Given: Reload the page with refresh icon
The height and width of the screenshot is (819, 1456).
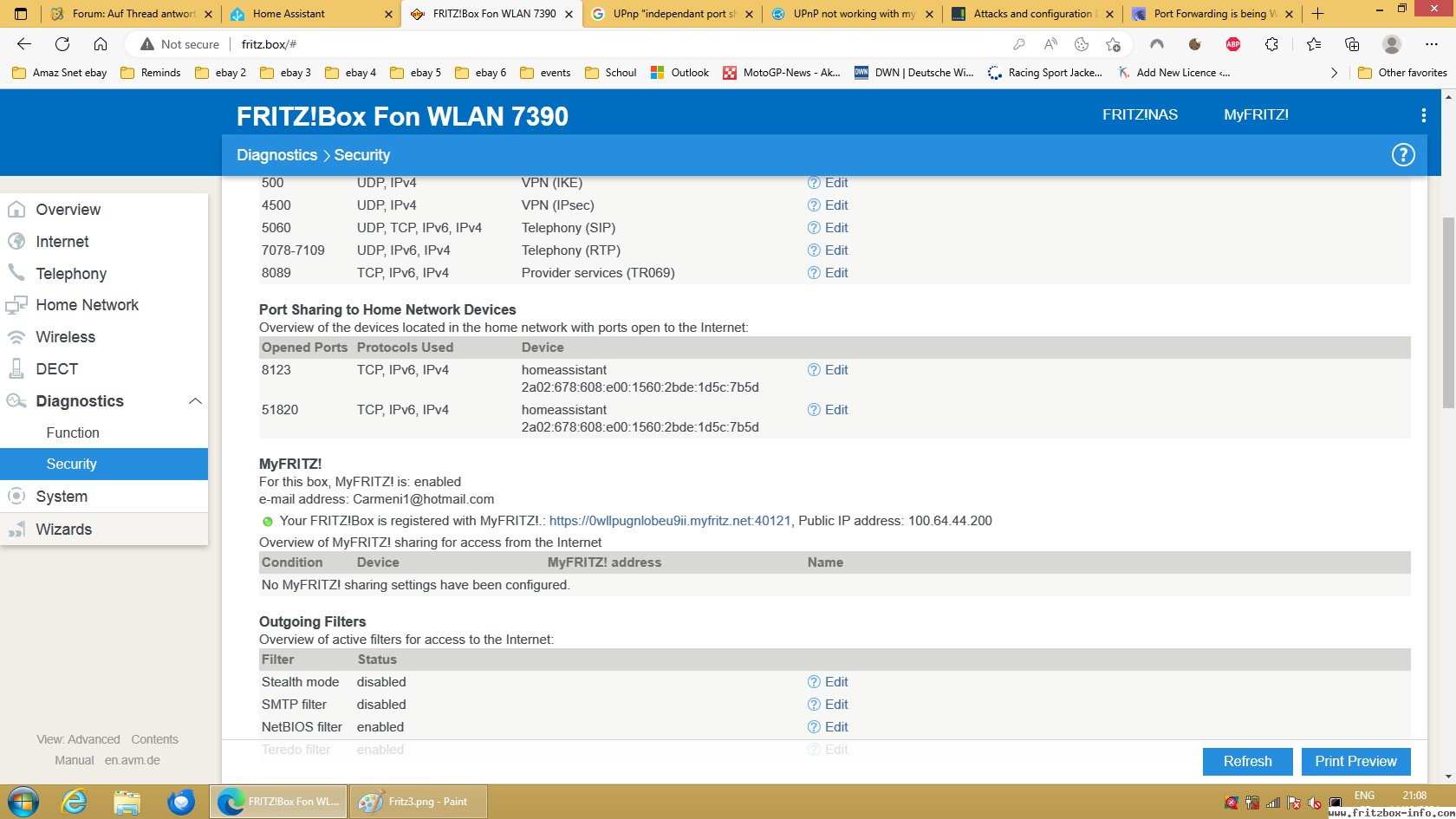Looking at the screenshot, I should point(62,44).
